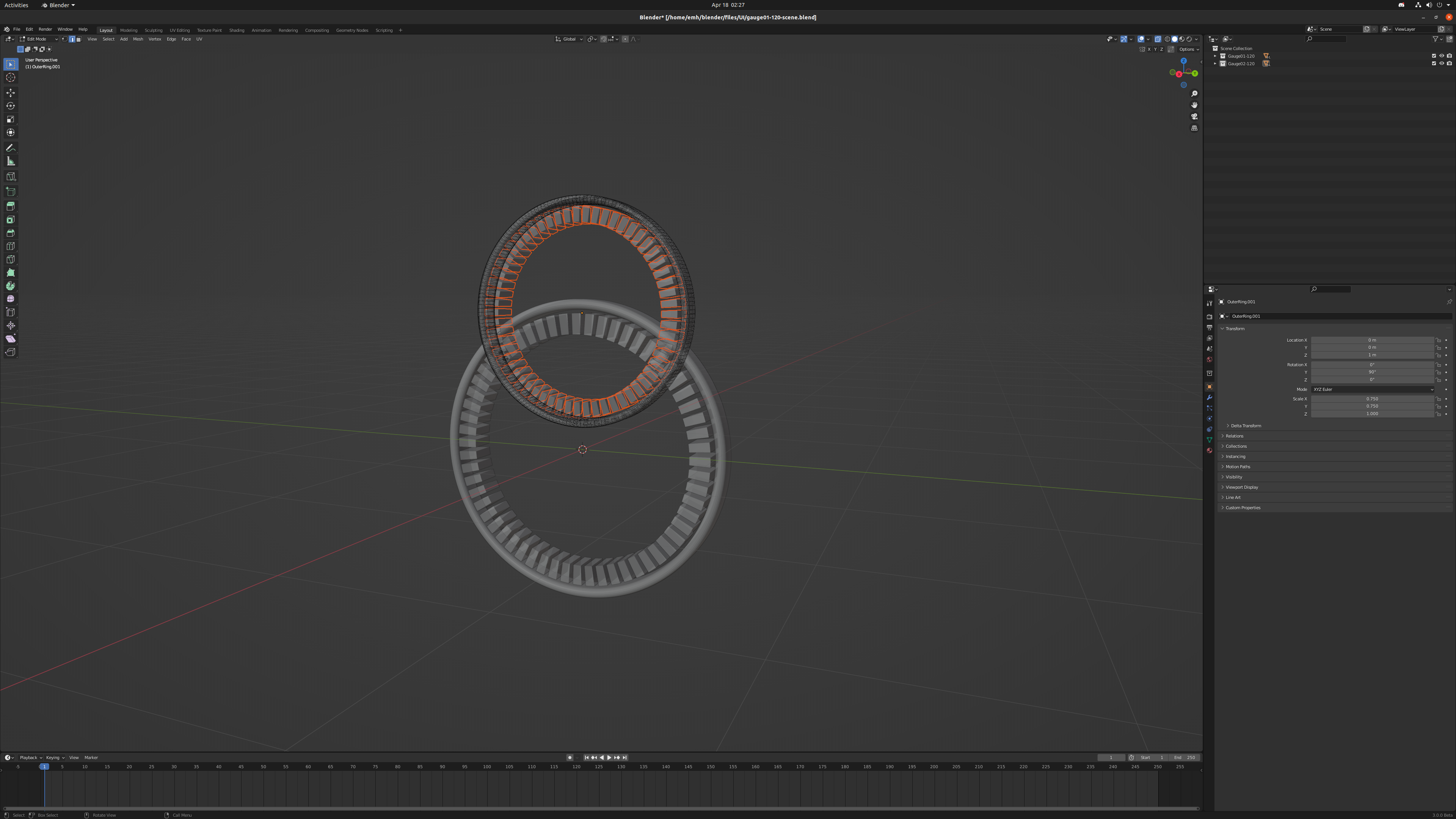
Task: Enable wireframe viewport shading
Action: tap(1167, 39)
